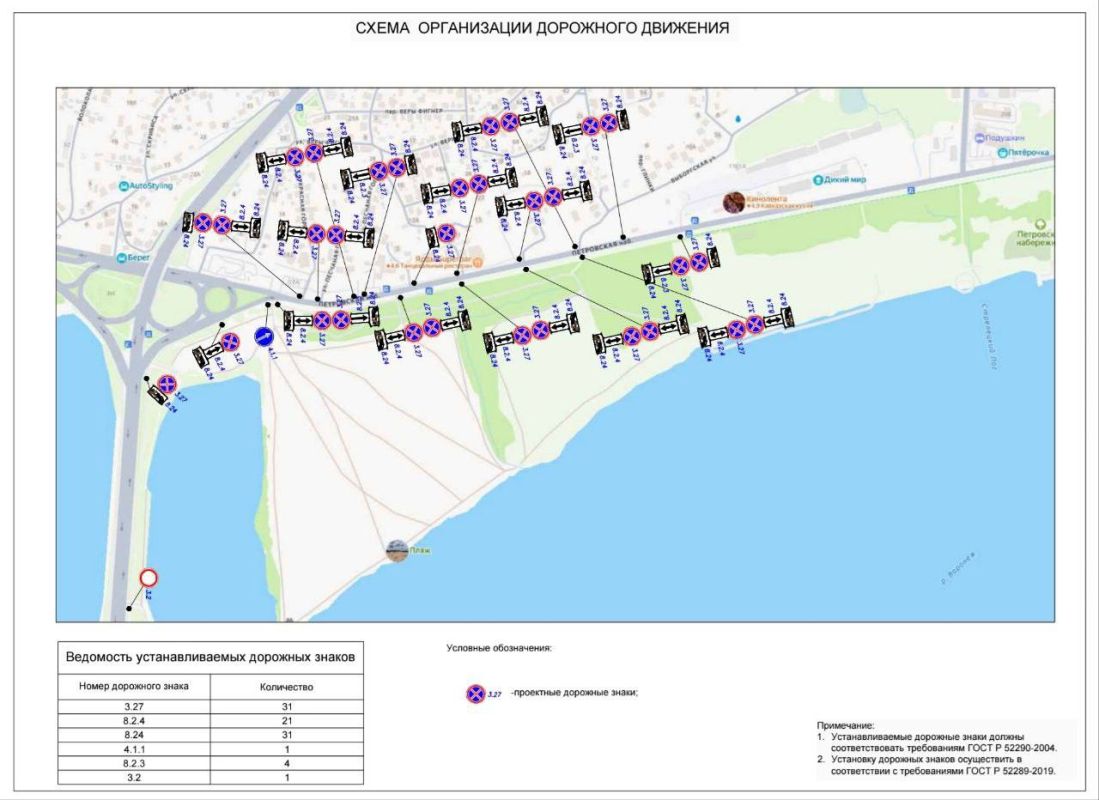Click the blue 4.1.1 straight-ahead sign
The width and height of the screenshot is (1099, 800).
[263, 337]
